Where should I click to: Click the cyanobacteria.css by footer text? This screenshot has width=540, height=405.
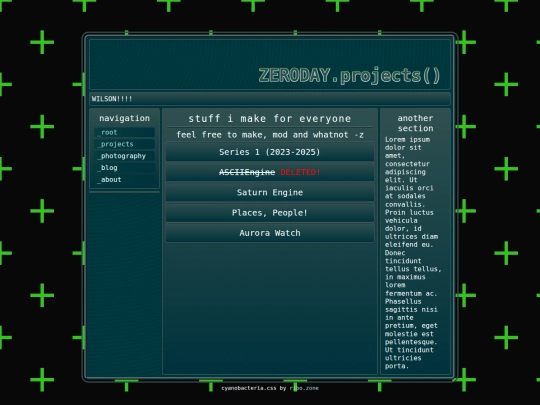point(254,388)
